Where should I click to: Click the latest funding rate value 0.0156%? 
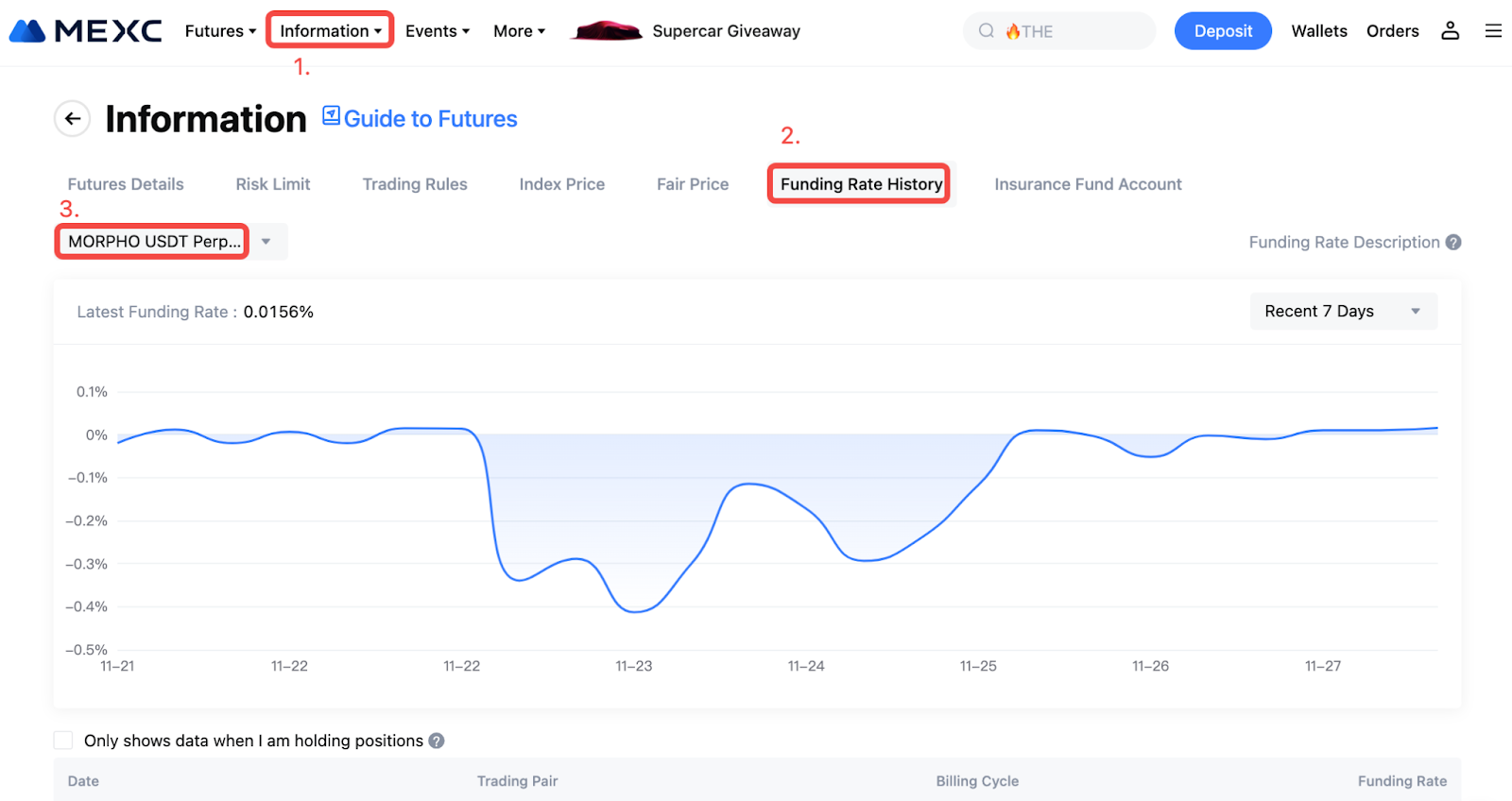pos(279,312)
